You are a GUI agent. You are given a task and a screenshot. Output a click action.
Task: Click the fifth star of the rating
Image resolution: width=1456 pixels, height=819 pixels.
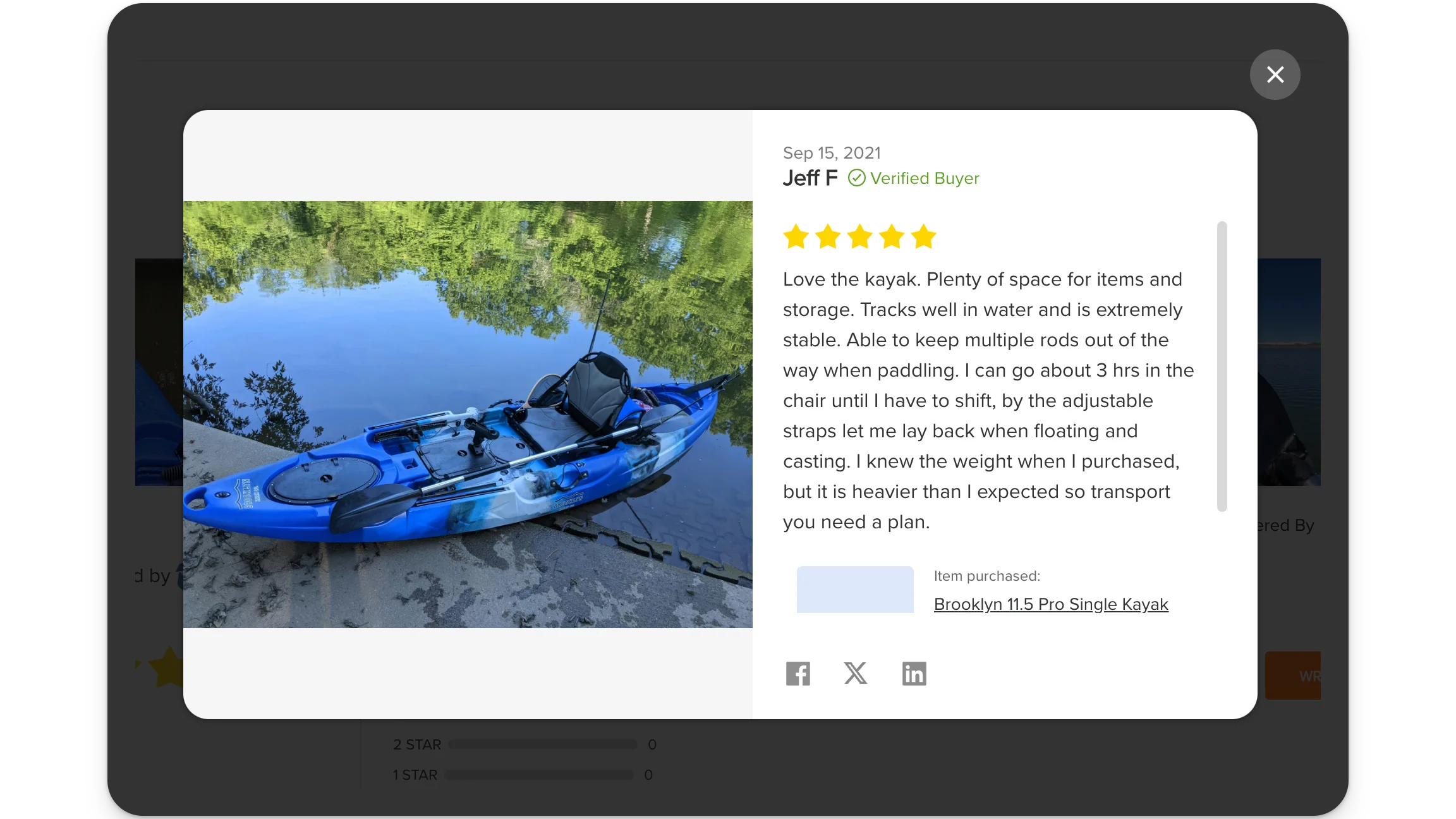pyautogui.click(x=924, y=236)
